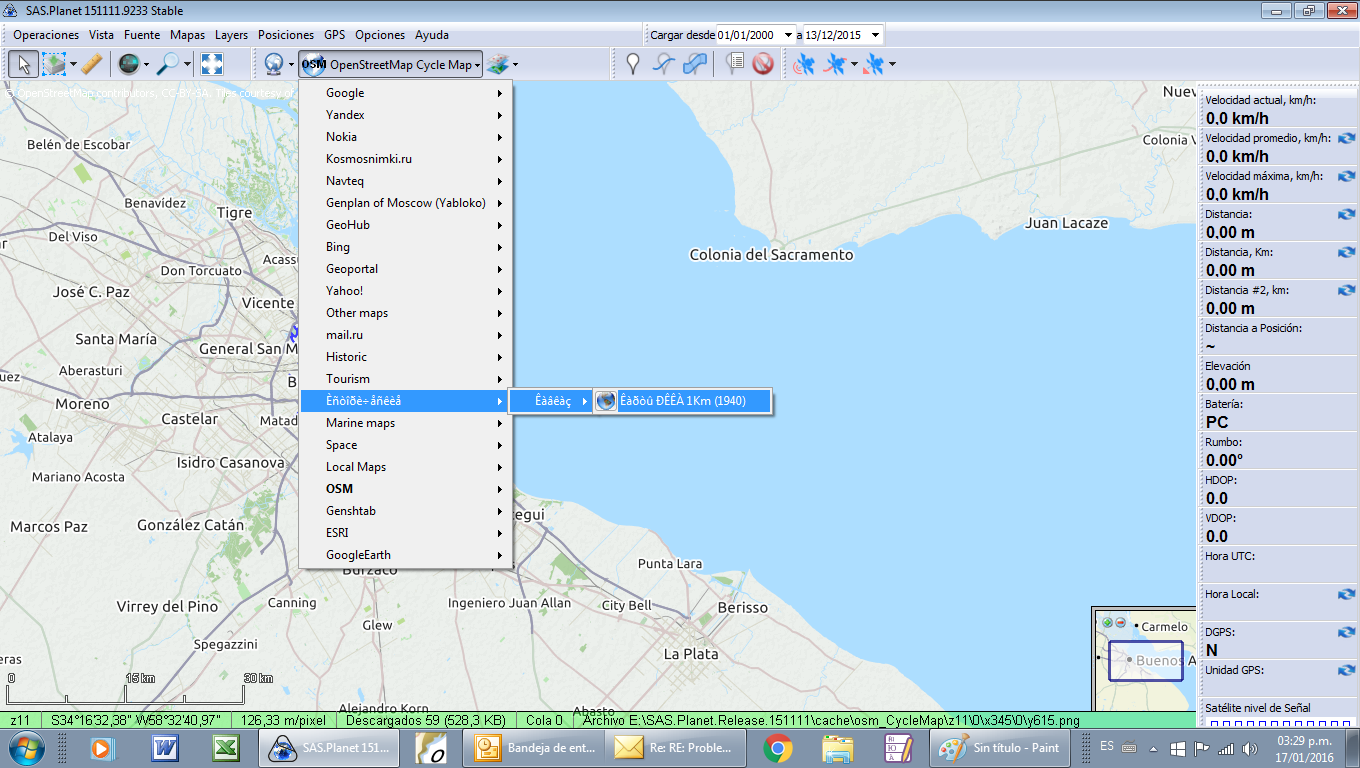The image size is (1360, 768).
Task: Click the add placemark pin icon
Action: (x=632, y=64)
